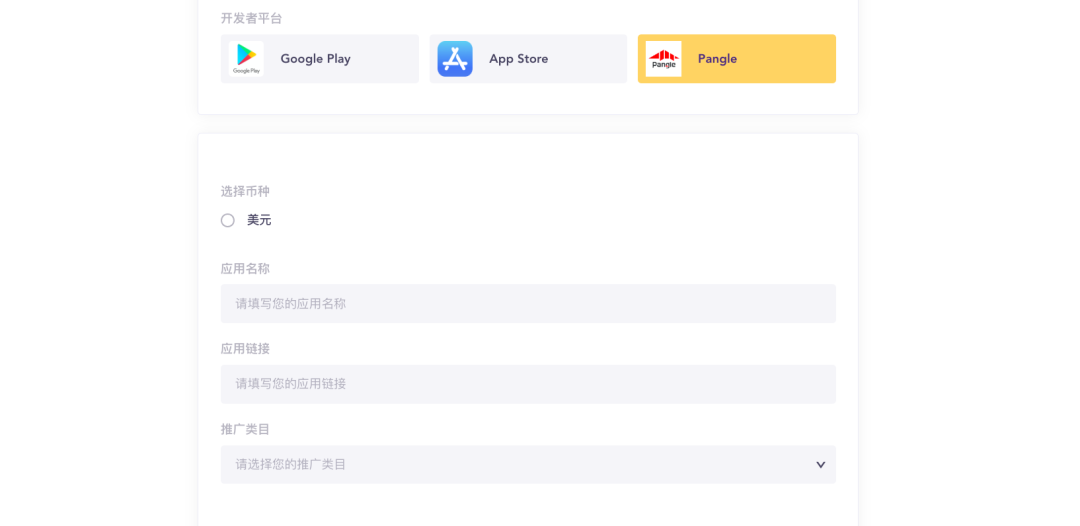Click the Pangle logo icon
Viewport: 1080px width, 526px height.
[663, 59]
